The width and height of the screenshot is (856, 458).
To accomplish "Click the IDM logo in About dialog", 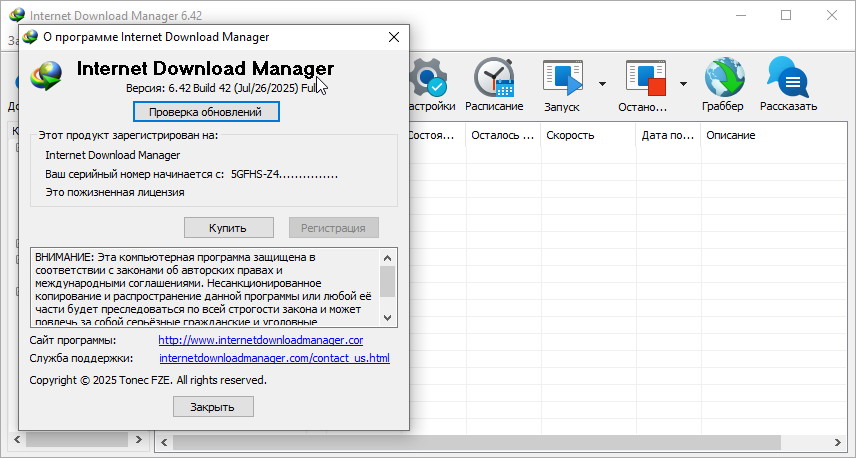I will [46, 75].
